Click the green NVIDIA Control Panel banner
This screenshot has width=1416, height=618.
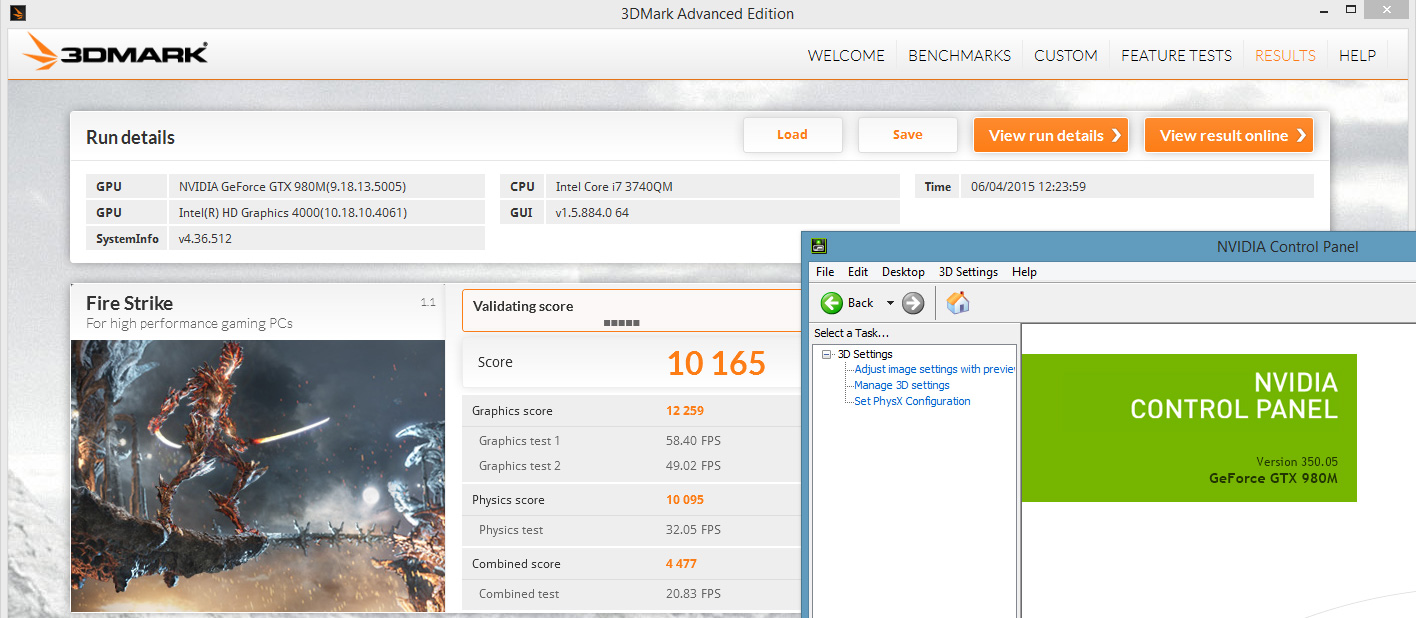click(x=1189, y=427)
